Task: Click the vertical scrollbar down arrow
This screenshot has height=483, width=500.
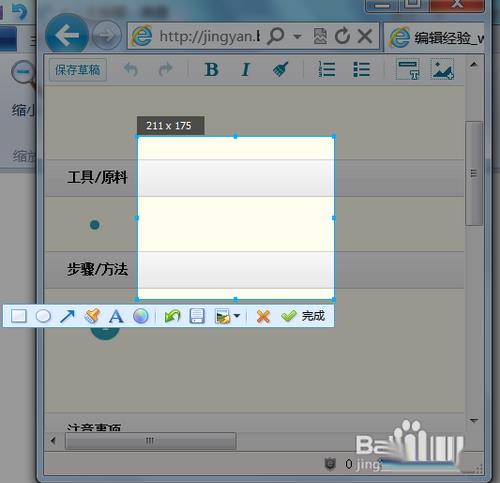Action: [x=474, y=420]
